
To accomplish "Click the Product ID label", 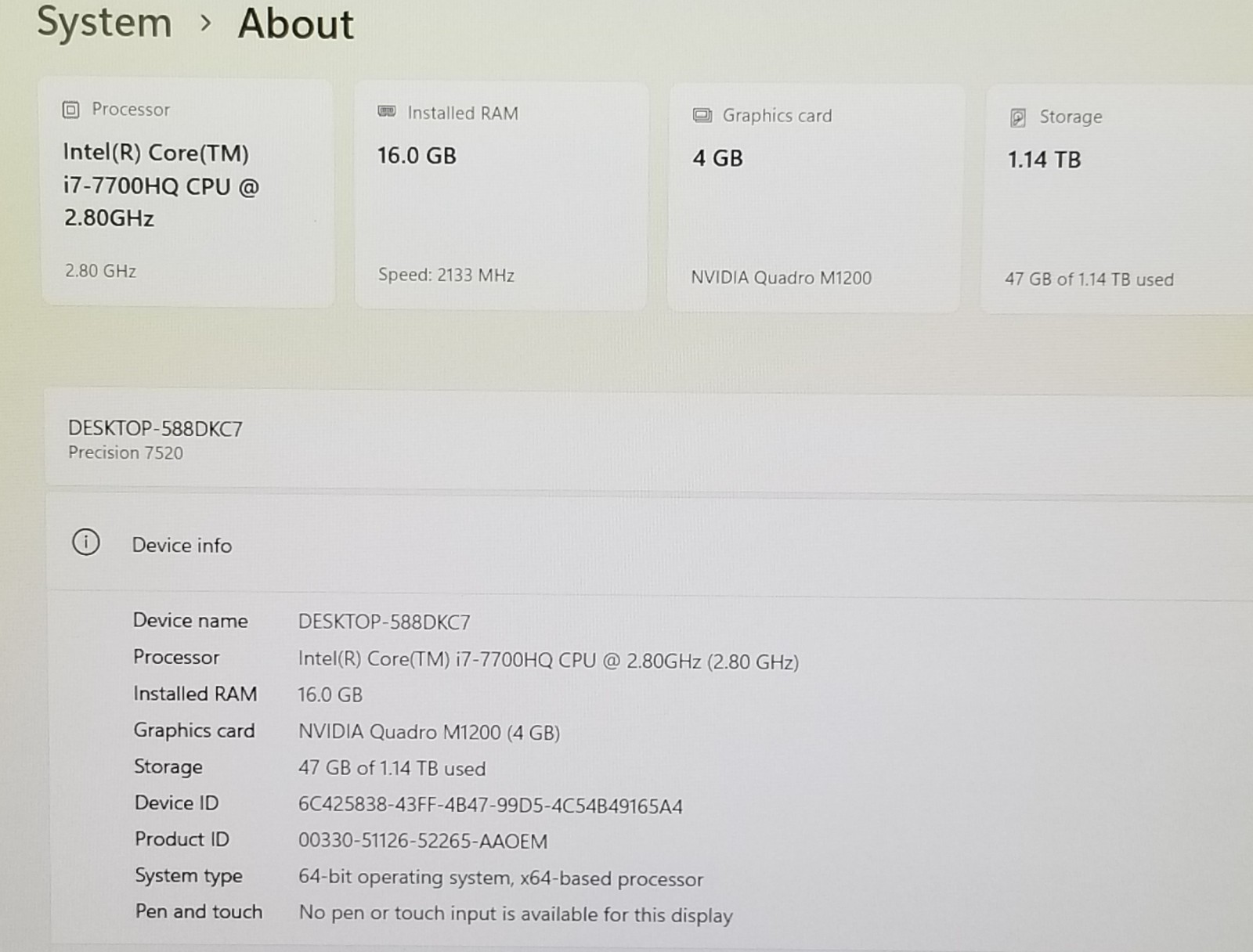I will pyautogui.click(x=182, y=838).
